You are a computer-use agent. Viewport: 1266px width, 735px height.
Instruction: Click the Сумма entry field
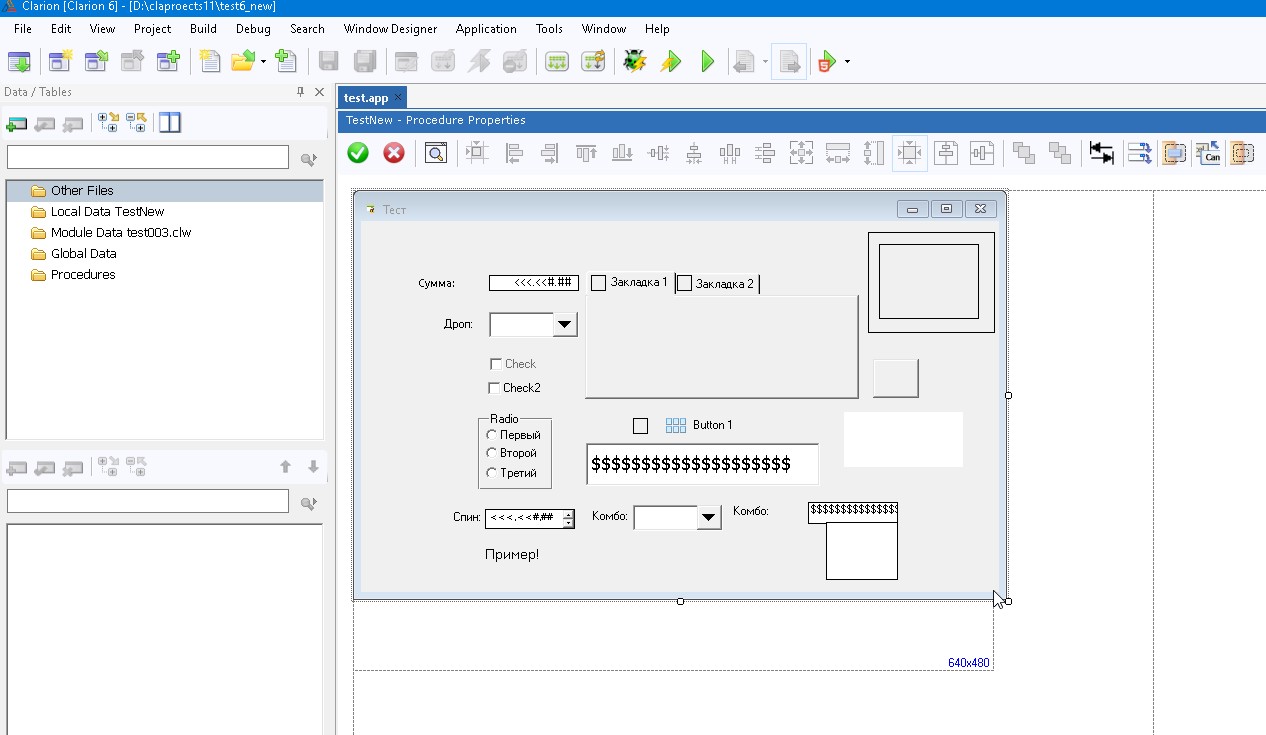click(x=533, y=283)
